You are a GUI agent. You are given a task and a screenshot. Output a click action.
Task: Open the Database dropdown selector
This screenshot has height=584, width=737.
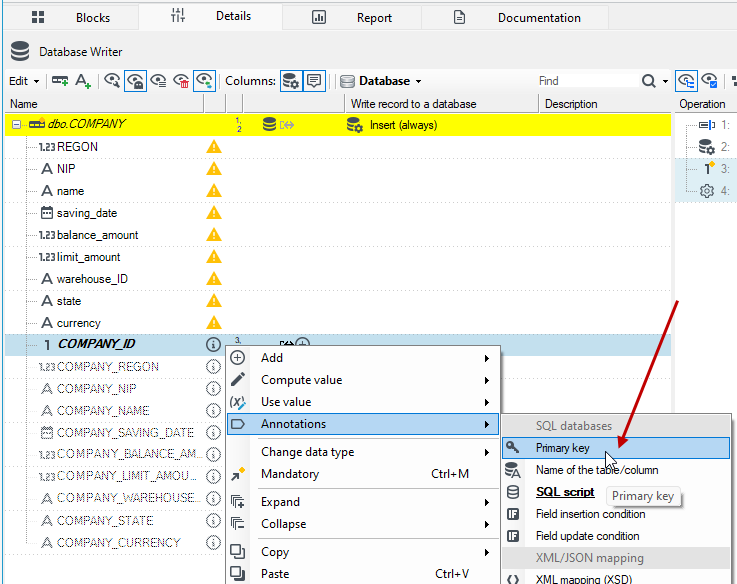[381, 81]
